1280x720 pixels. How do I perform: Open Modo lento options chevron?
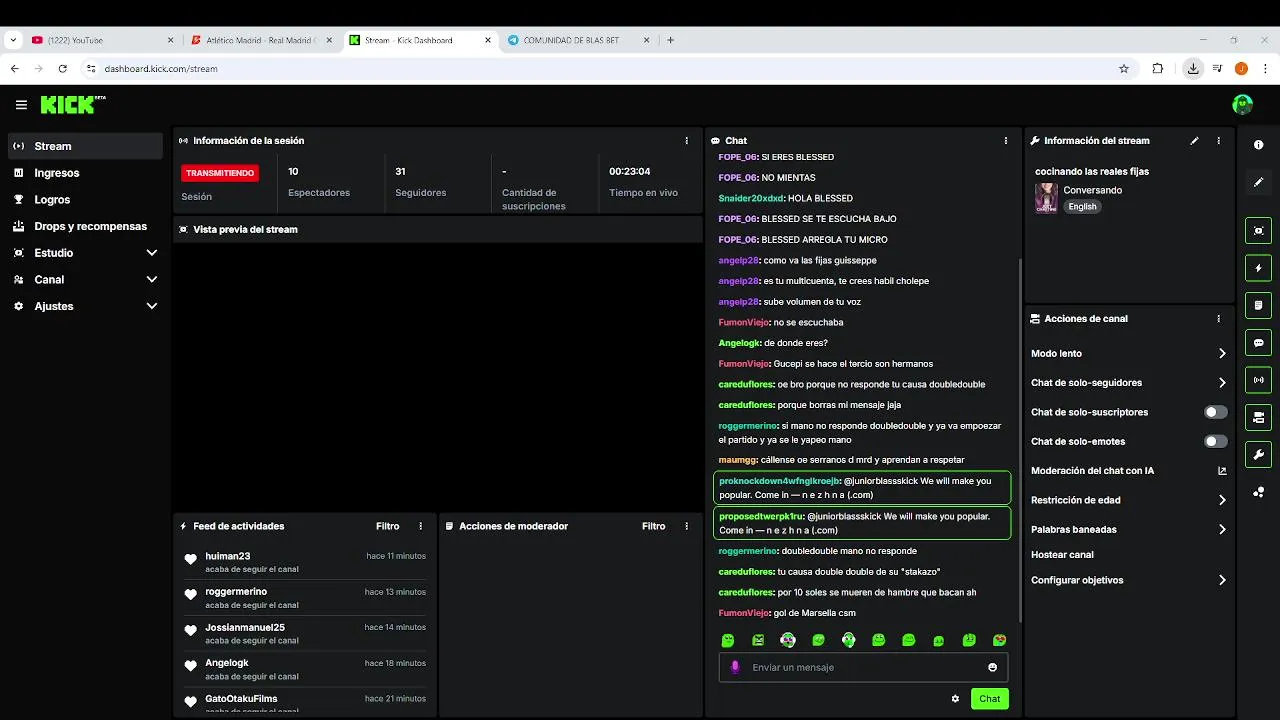(1222, 354)
